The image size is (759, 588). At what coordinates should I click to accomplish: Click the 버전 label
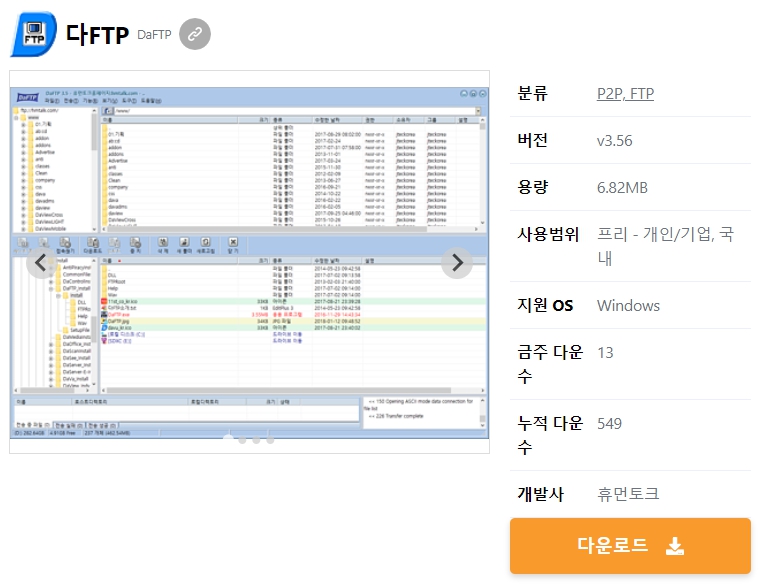click(532, 140)
